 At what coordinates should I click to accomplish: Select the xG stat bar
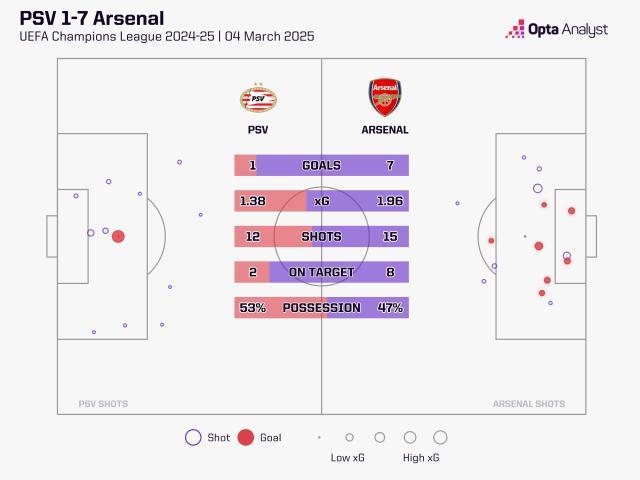(321, 201)
